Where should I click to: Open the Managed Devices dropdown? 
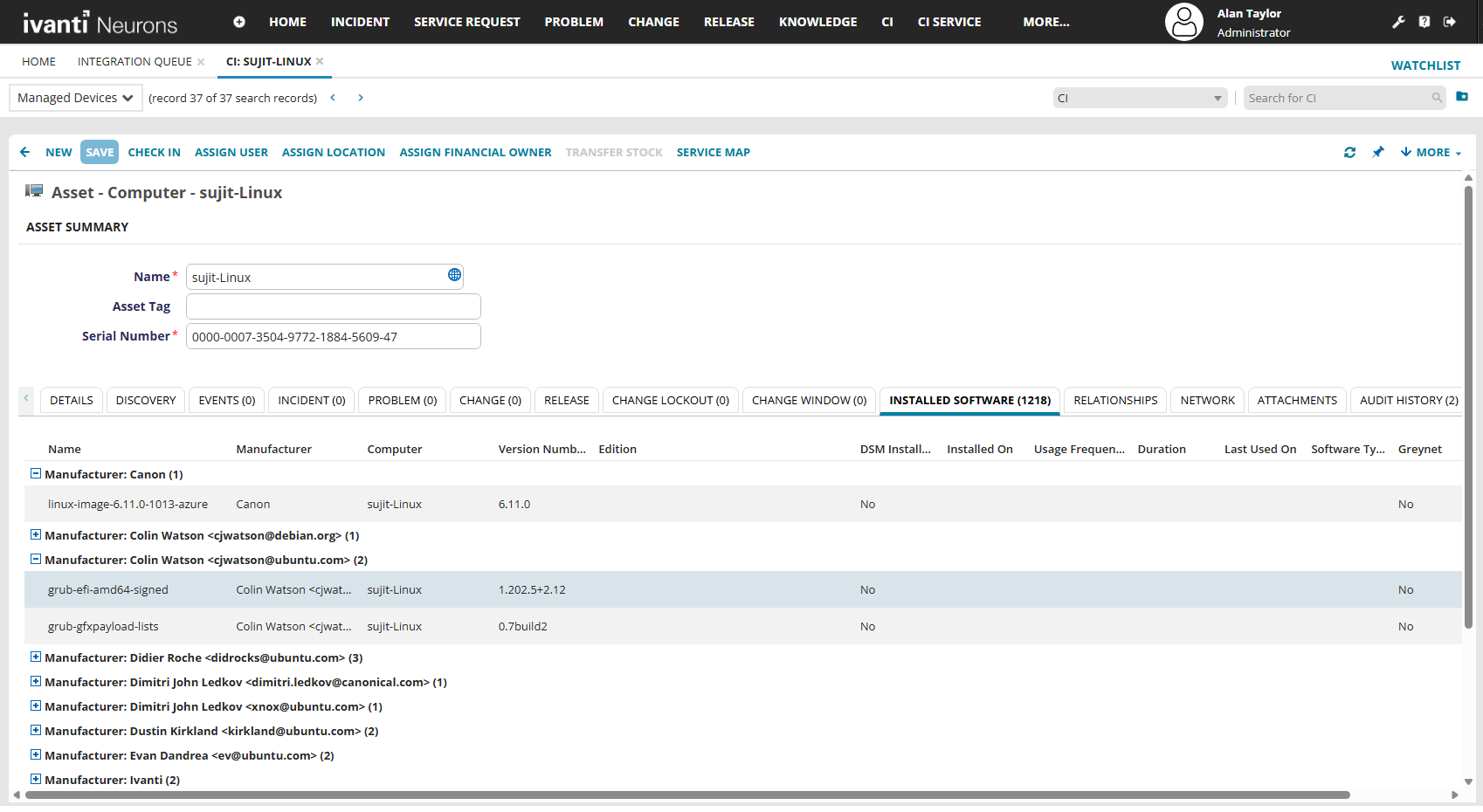click(x=75, y=98)
